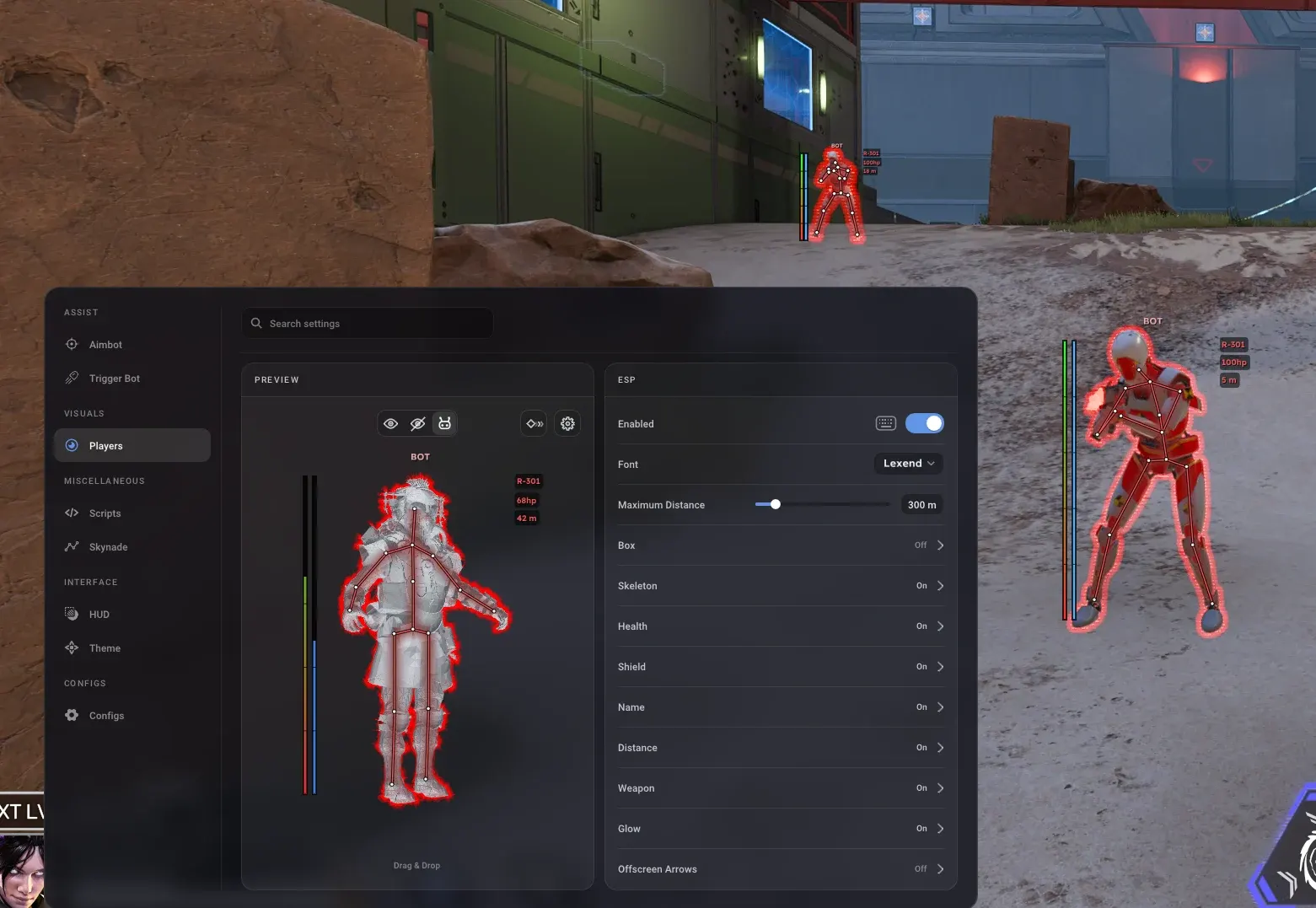
Task: Click the diamond-arrows icon in preview toolbar
Action: click(534, 423)
